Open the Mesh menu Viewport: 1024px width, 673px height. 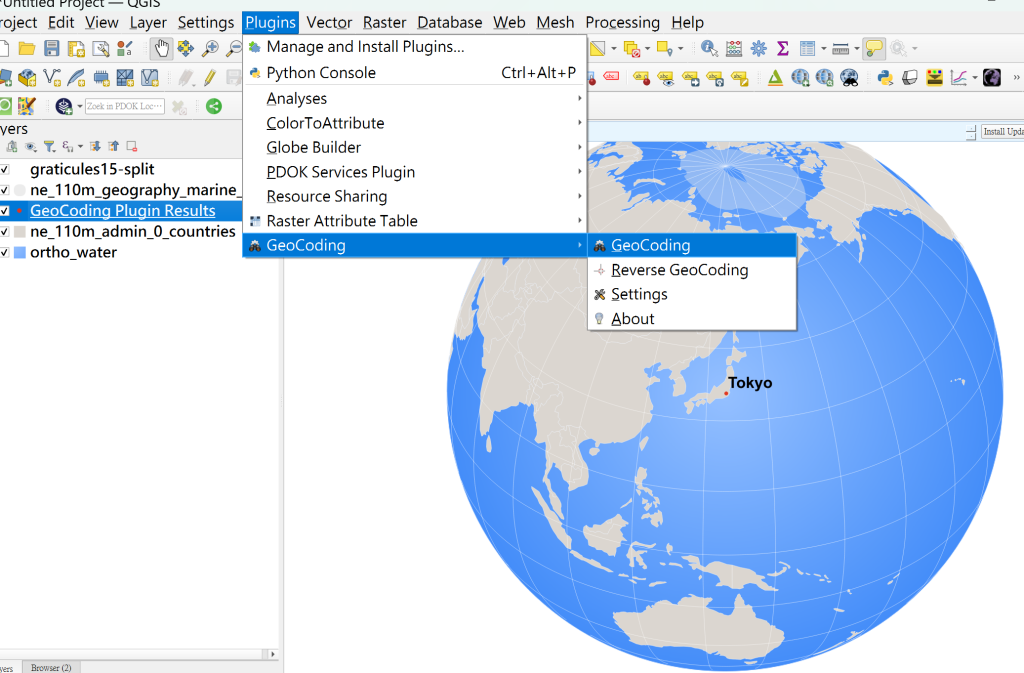pyautogui.click(x=555, y=23)
